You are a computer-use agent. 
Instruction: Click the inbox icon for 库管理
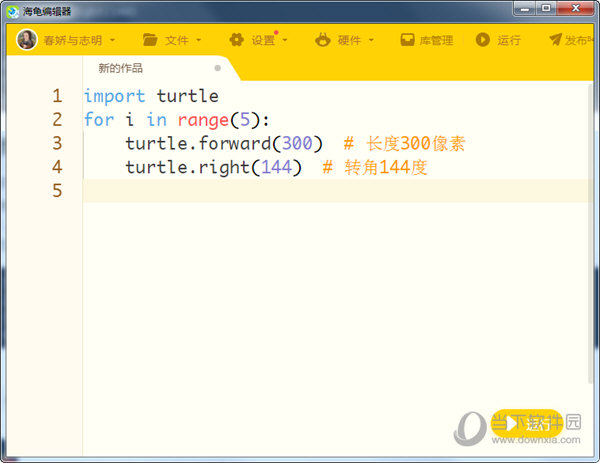(x=407, y=40)
